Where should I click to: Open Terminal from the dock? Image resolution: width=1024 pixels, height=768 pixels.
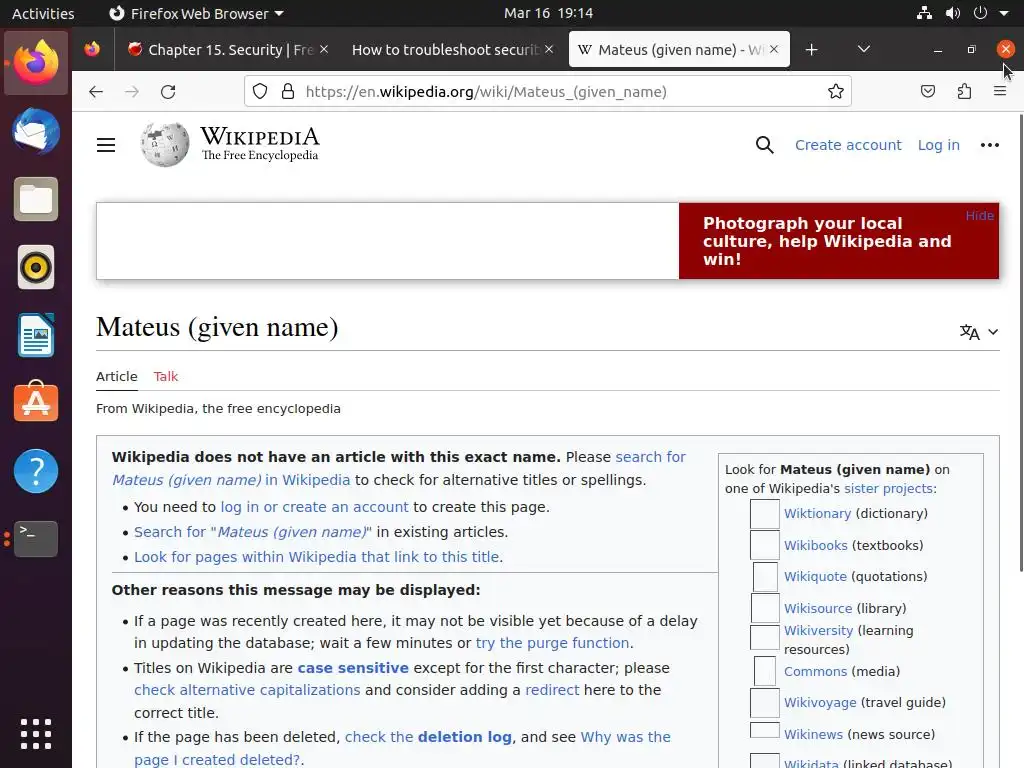coord(36,539)
